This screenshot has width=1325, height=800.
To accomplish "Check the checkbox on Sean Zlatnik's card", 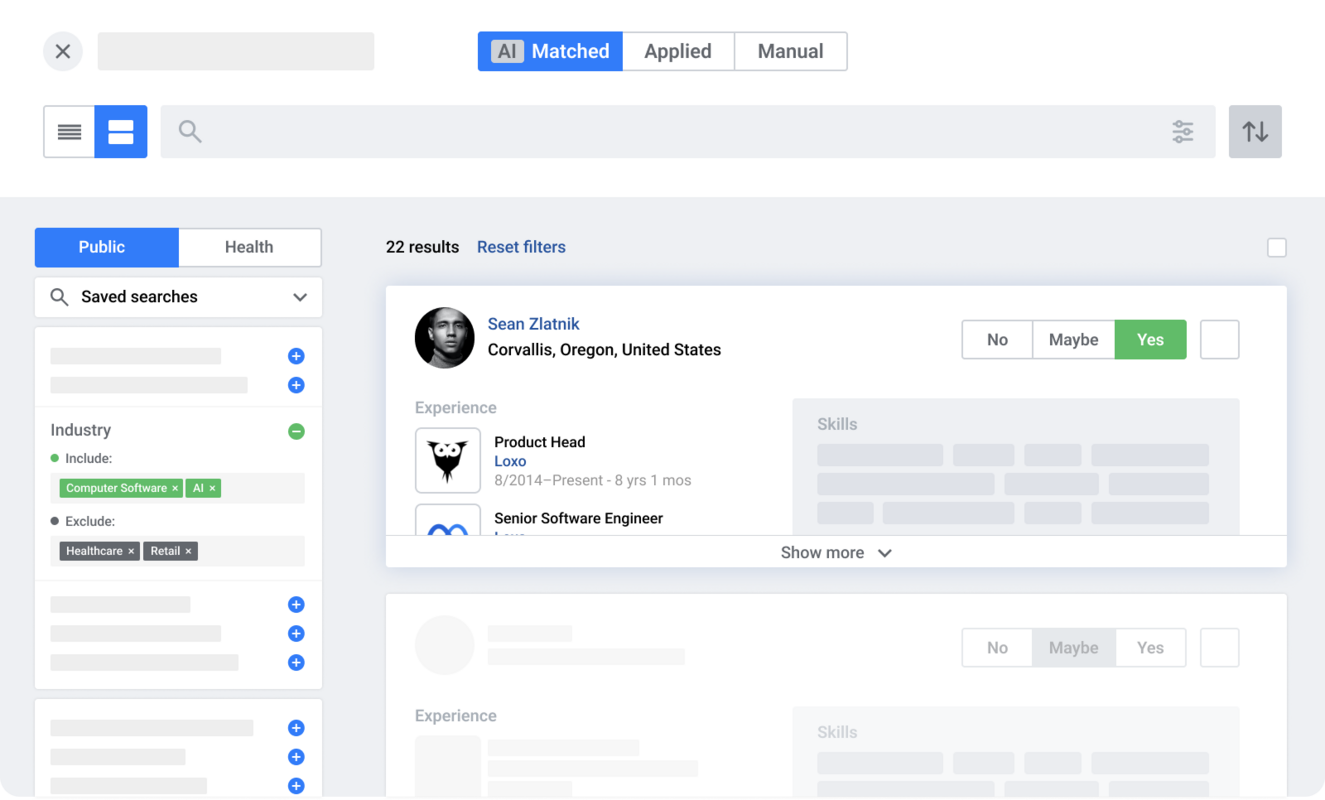I will click(1219, 339).
